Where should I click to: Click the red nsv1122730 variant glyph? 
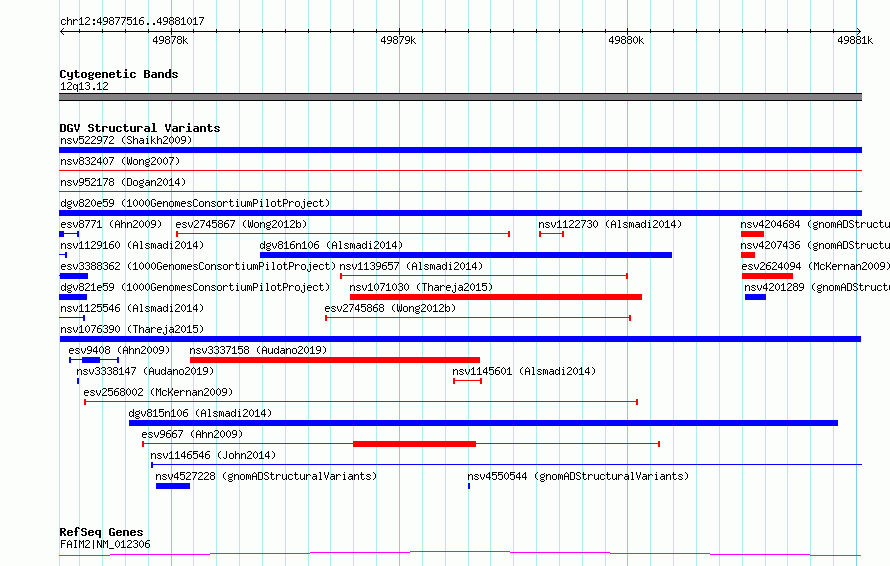[x=551, y=234]
